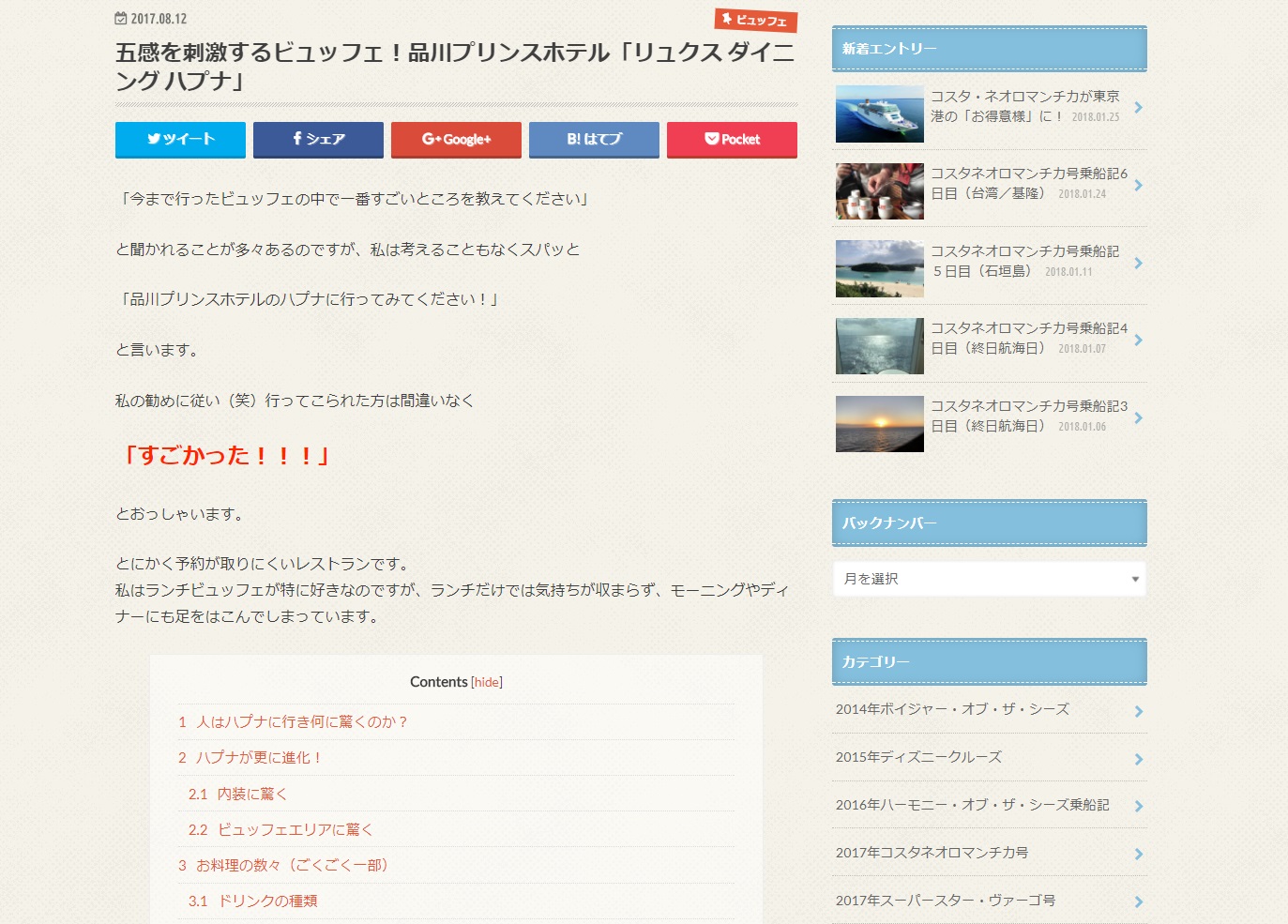Click chevron next to 乗船記3日目 entry
This screenshot has width=1288, height=924.
click(x=1138, y=417)
